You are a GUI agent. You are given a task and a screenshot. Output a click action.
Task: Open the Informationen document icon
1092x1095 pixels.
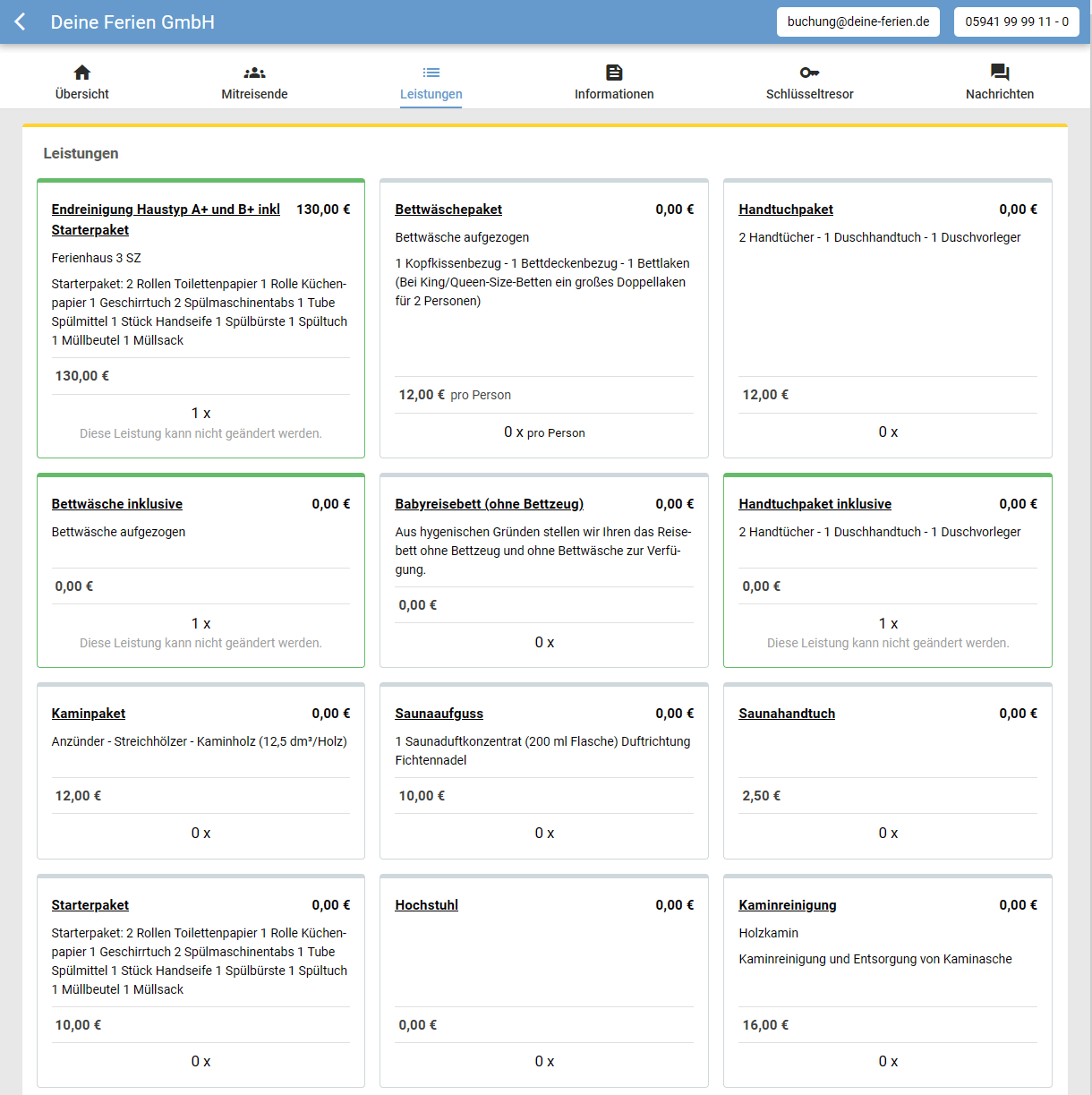pyautogui.click(x=614, y=73)
